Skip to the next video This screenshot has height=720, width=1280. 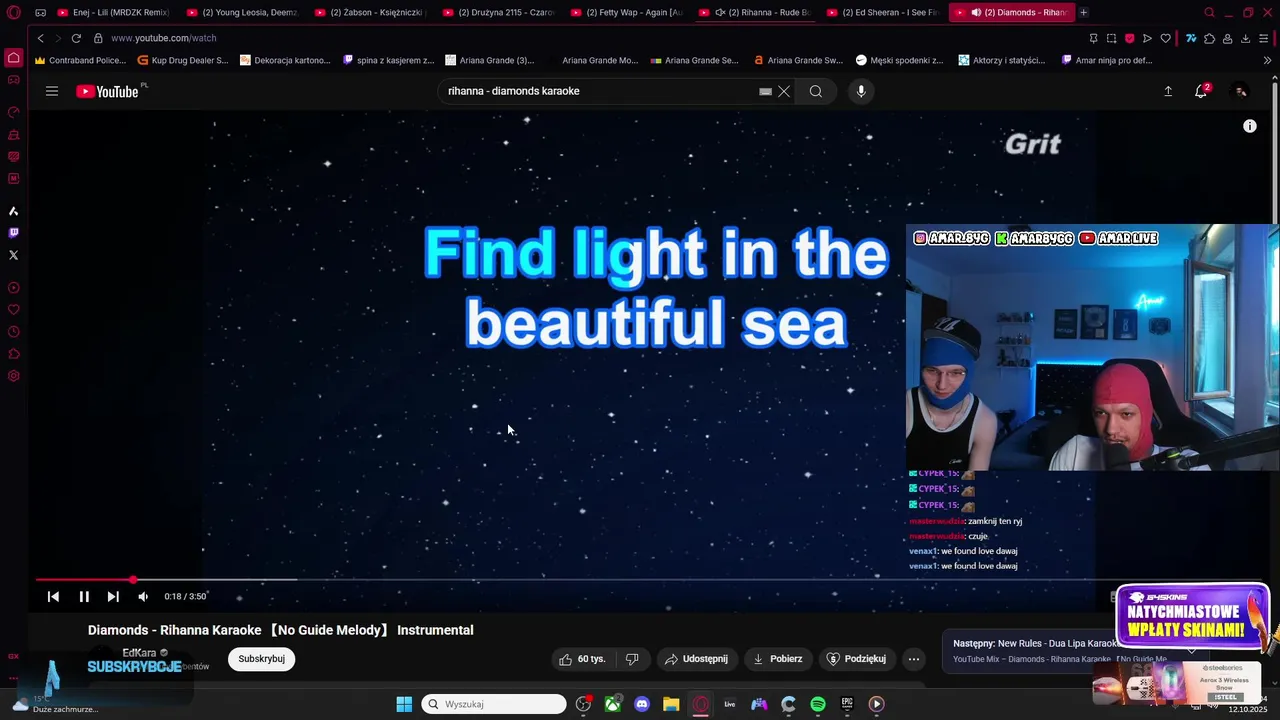113,597
